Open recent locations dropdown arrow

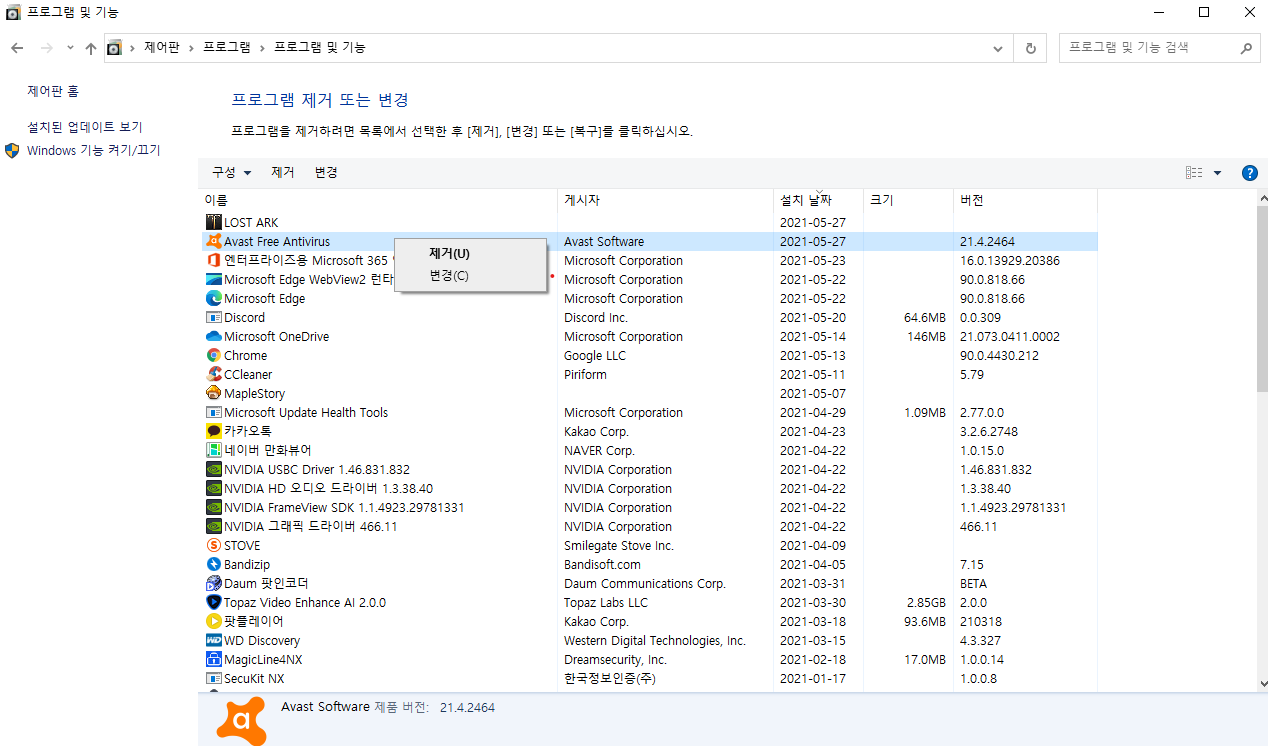(x=70, y=48)
